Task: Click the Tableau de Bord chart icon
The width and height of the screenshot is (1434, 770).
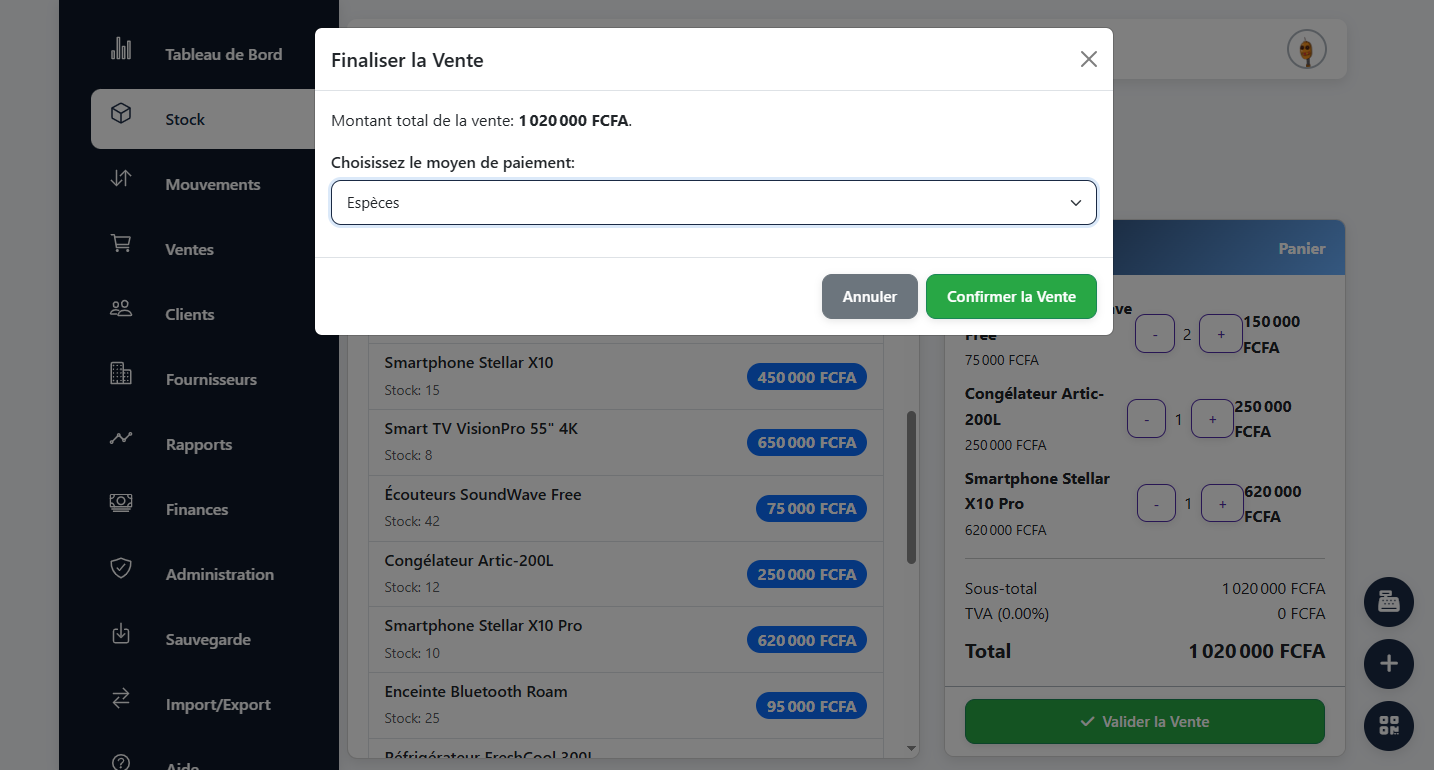Action: (121, 49)
